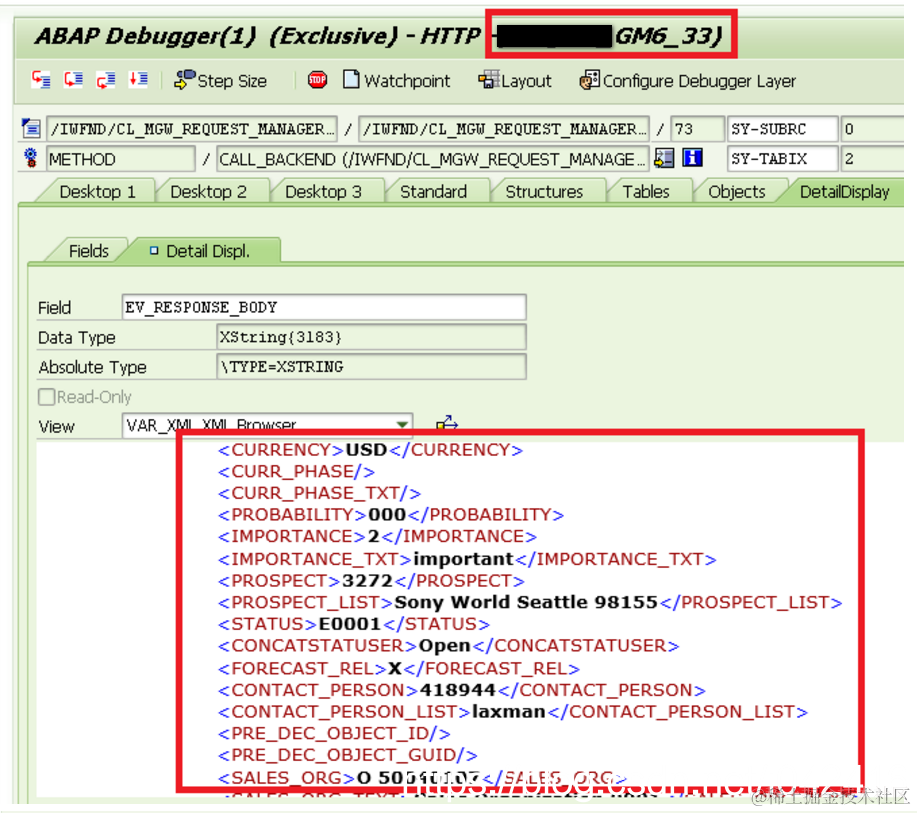Click the METHOD event type field
Screen dimensions: 917x813
(x=120, y=159)
